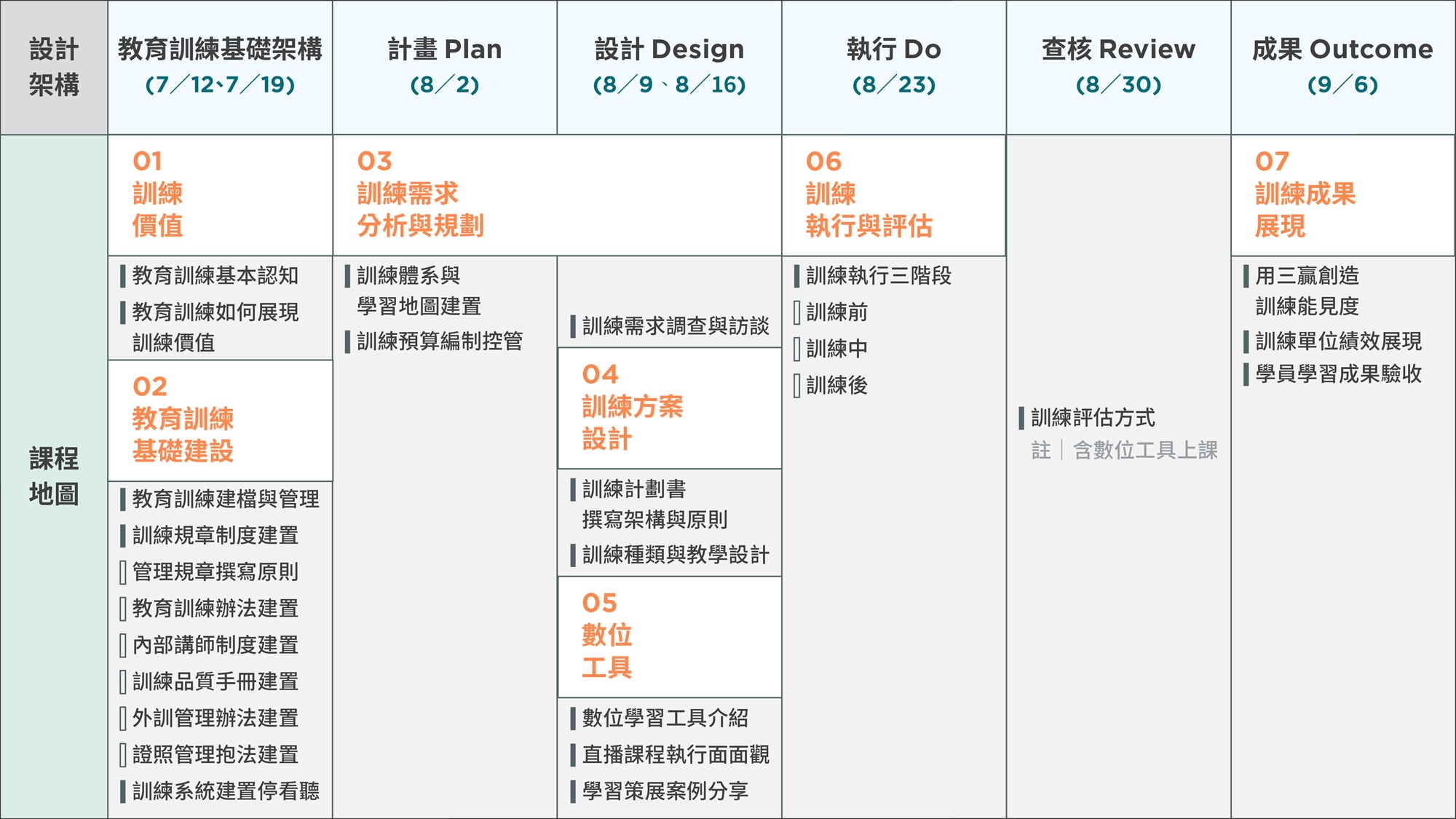Select module 03 訓練需求分析與規劃

(x=557, y=194)
